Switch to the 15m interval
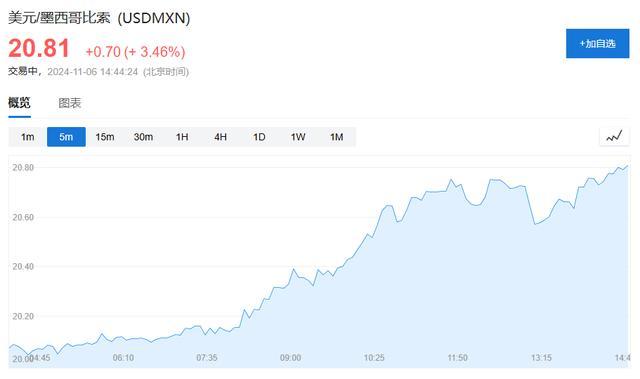 pyautogui.click(x=105, y=137)
